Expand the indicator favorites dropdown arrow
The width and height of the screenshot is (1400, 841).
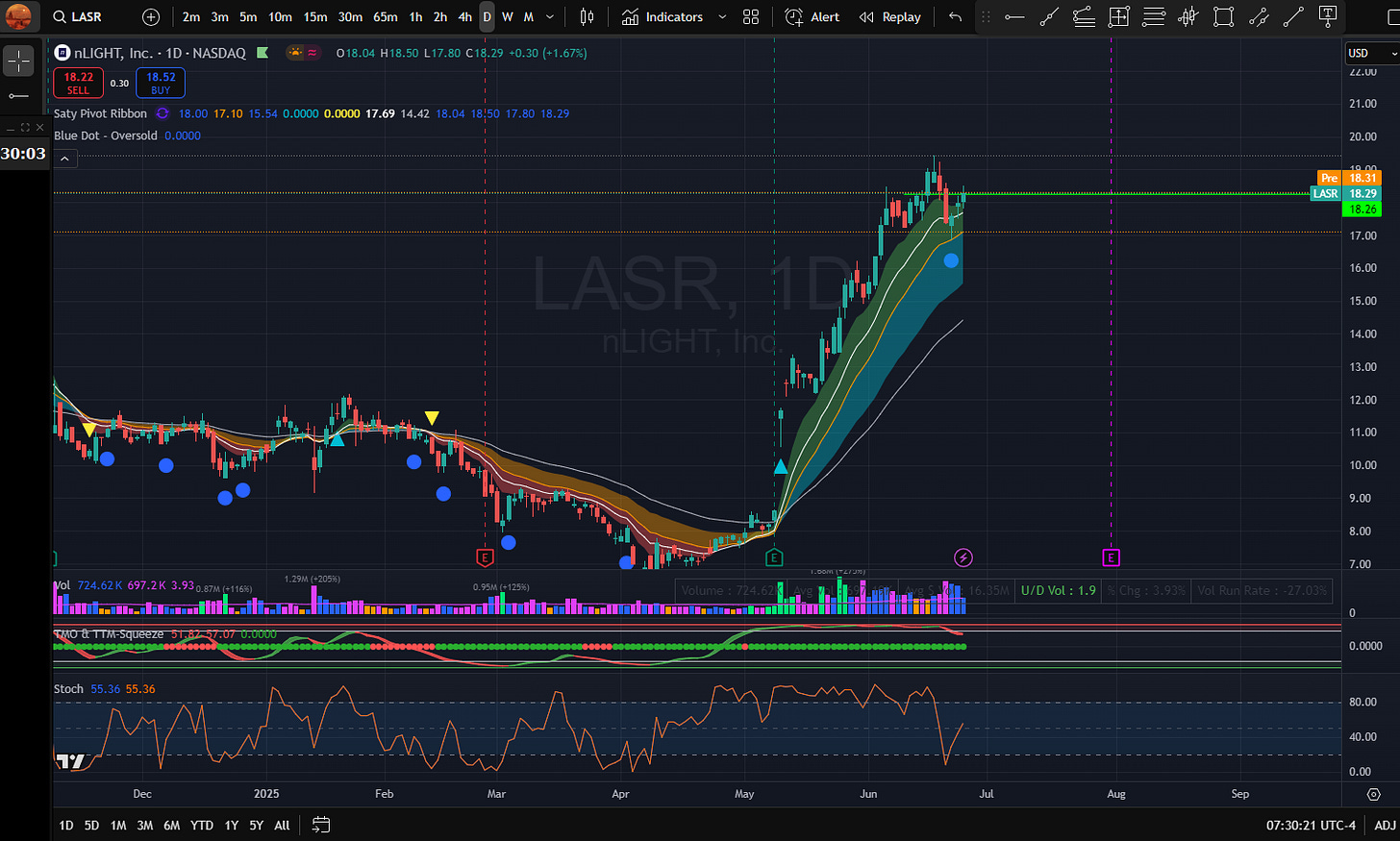pyautogui.click(x=722, y=17)
